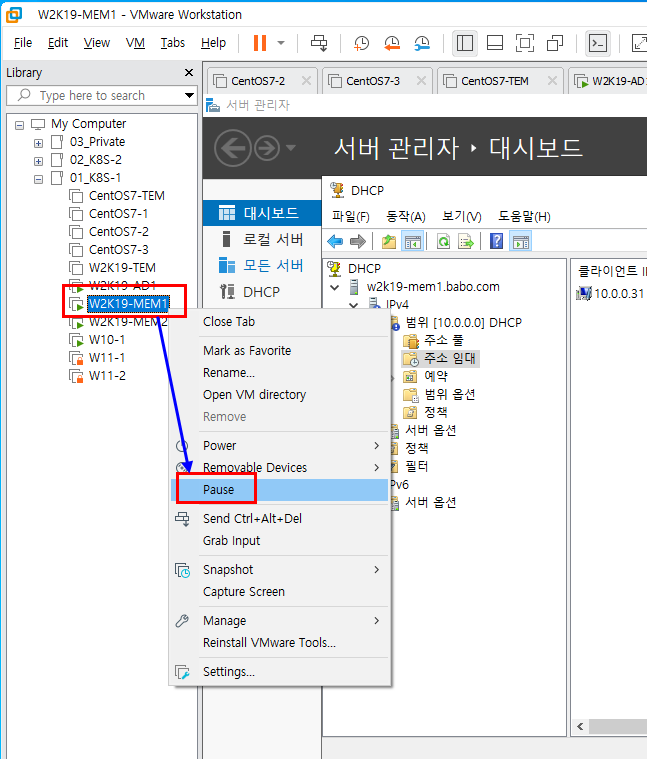This screenshot has width=647, height=759.
Task: Select W11-1 encrypted VM in library
Action: coord(106,357)
